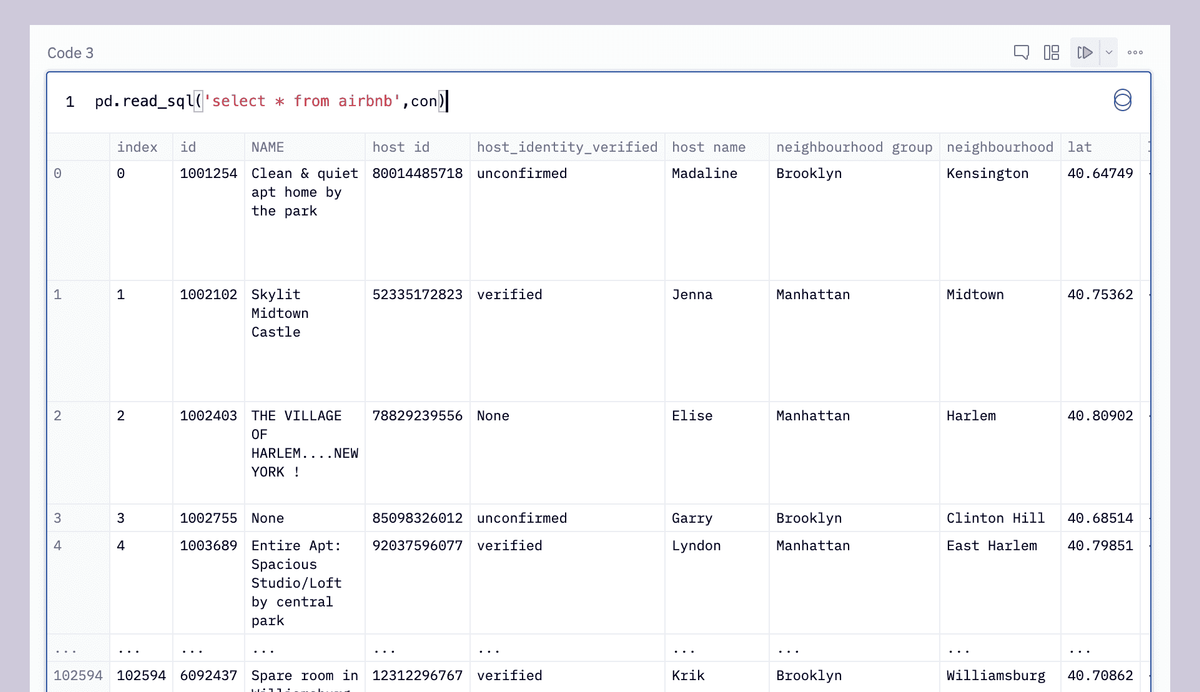Open the three-dot cell menu
1200x692 pixels.
click(1135, 52)
